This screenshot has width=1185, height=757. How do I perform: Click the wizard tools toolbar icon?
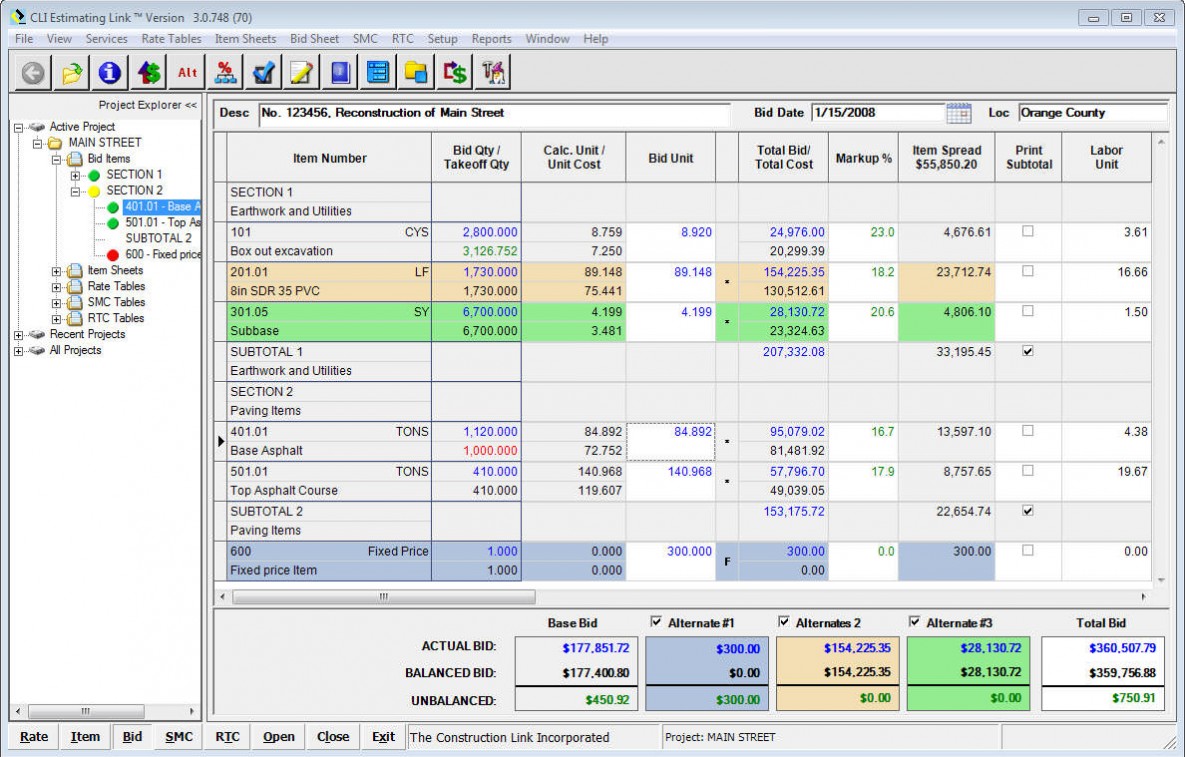pos(493,73)
